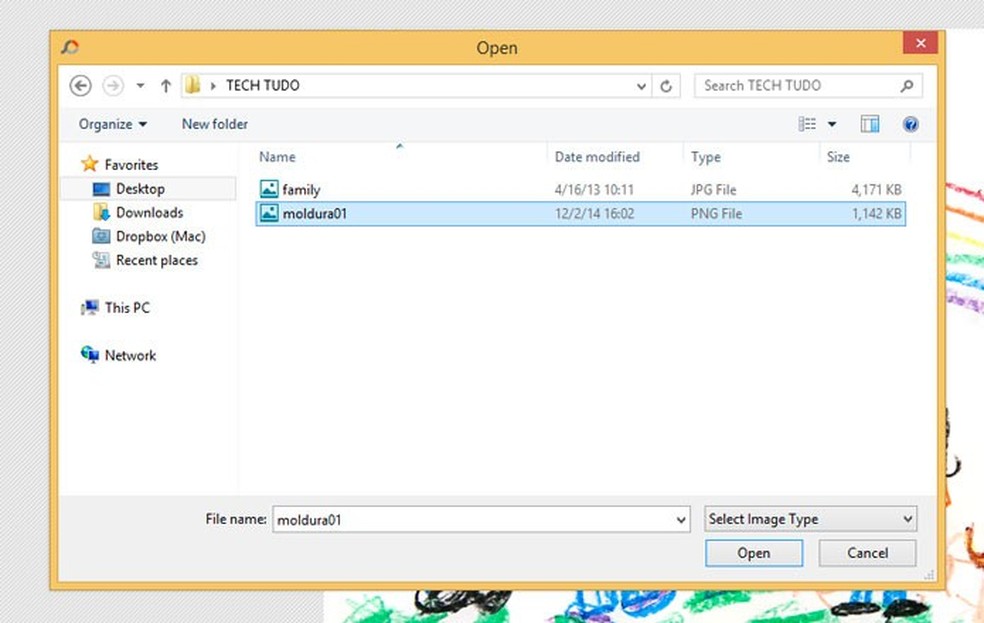This screenshot has width=984, height=623.
Task: Click the Favorites star icon
Action: pyautogui.click(x=90, y=164)
